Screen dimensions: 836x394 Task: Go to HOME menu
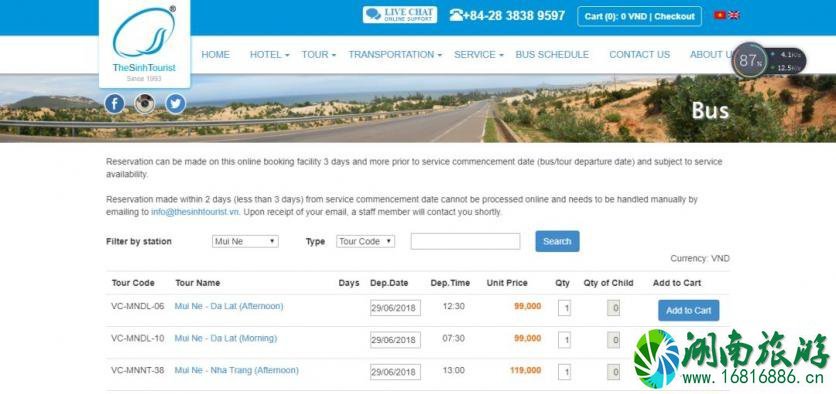[x=215, y=54]
